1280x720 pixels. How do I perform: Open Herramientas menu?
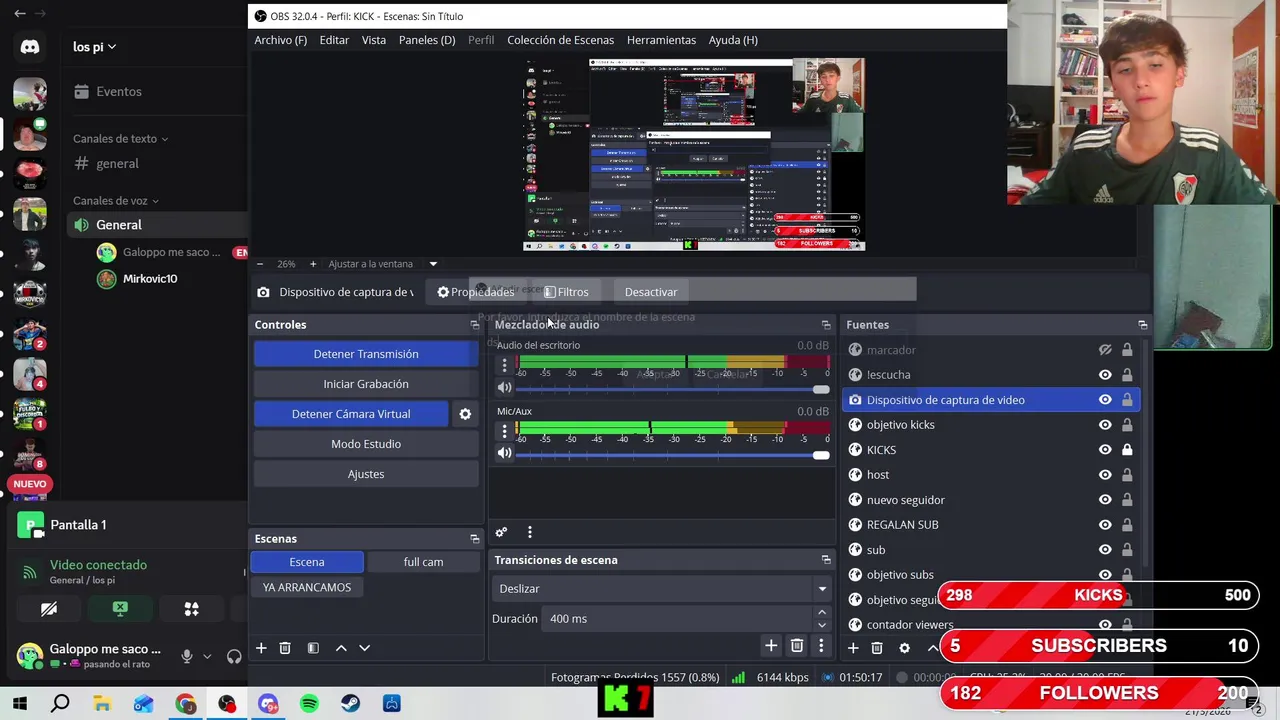(x=661, y=40)
